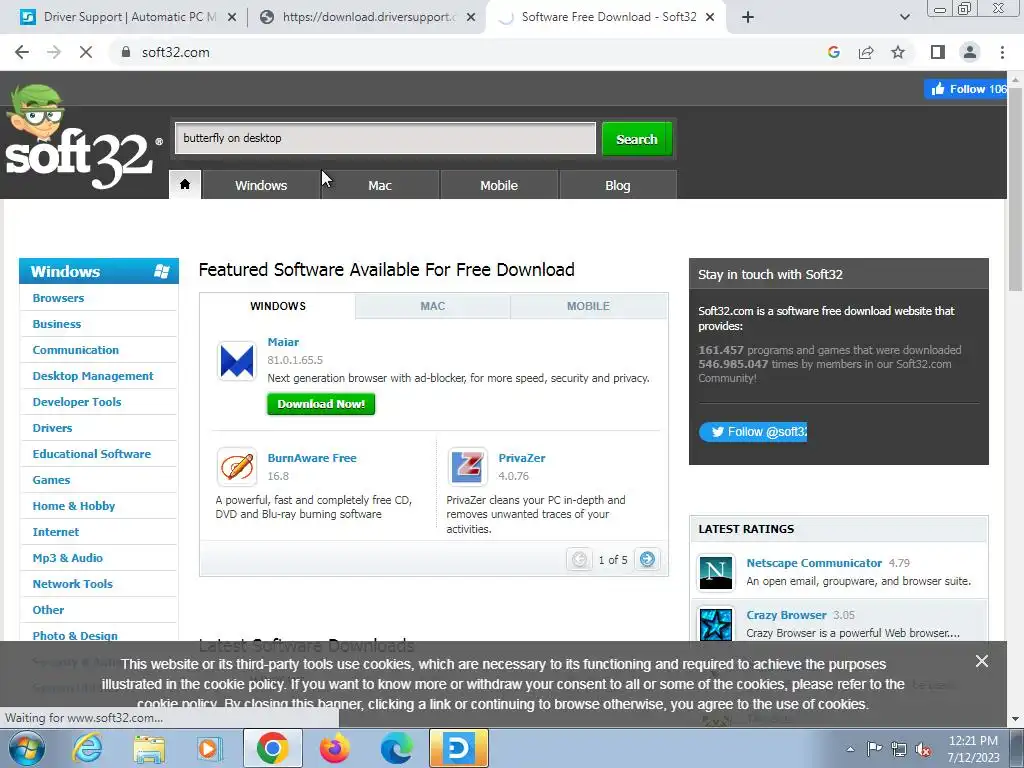Open the Internet category link
The width and height of the screenshot is (1024, 768).
pos(56,532)
